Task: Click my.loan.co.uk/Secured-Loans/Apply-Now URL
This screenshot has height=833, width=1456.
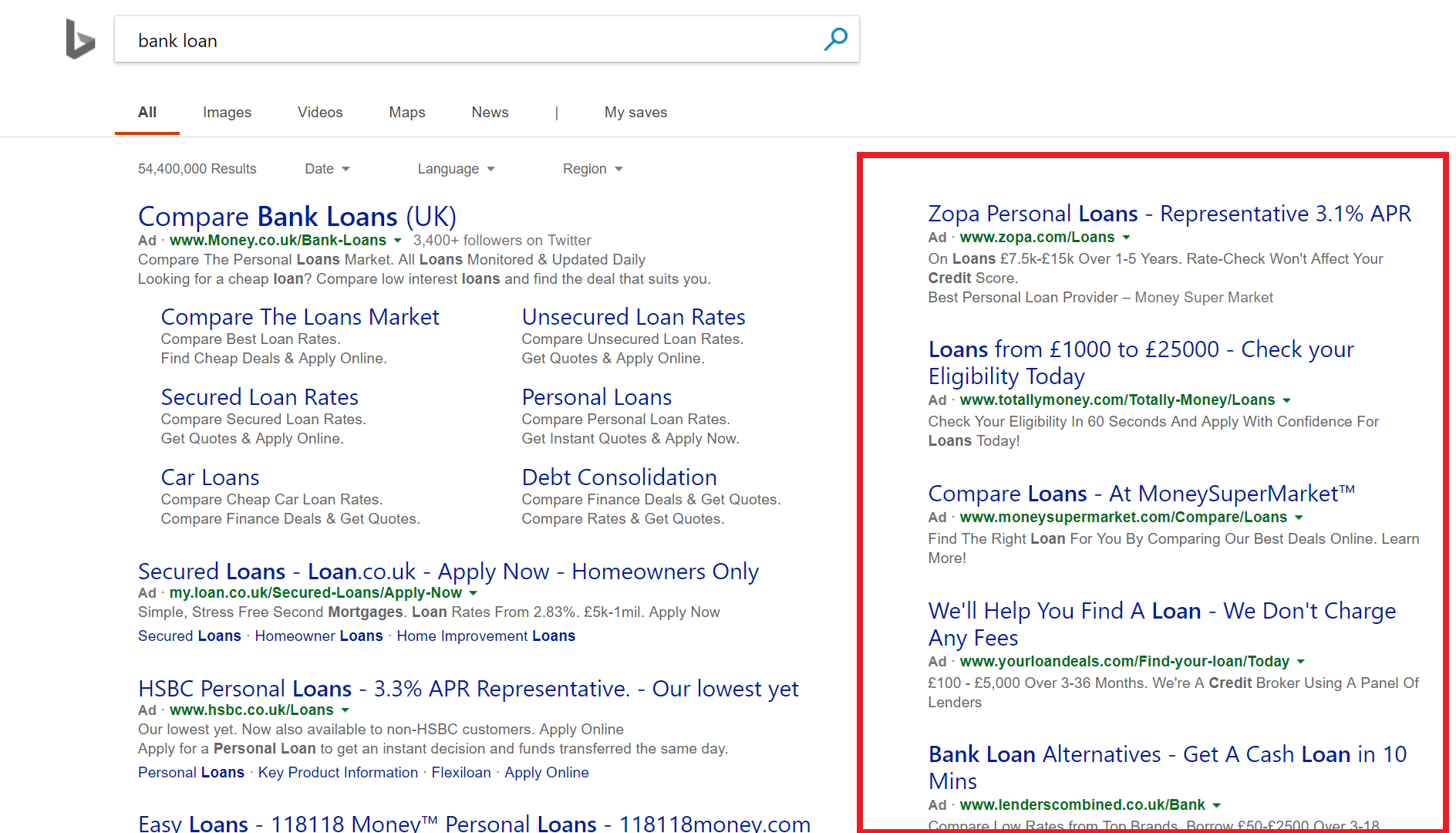Action: (315, 593)
